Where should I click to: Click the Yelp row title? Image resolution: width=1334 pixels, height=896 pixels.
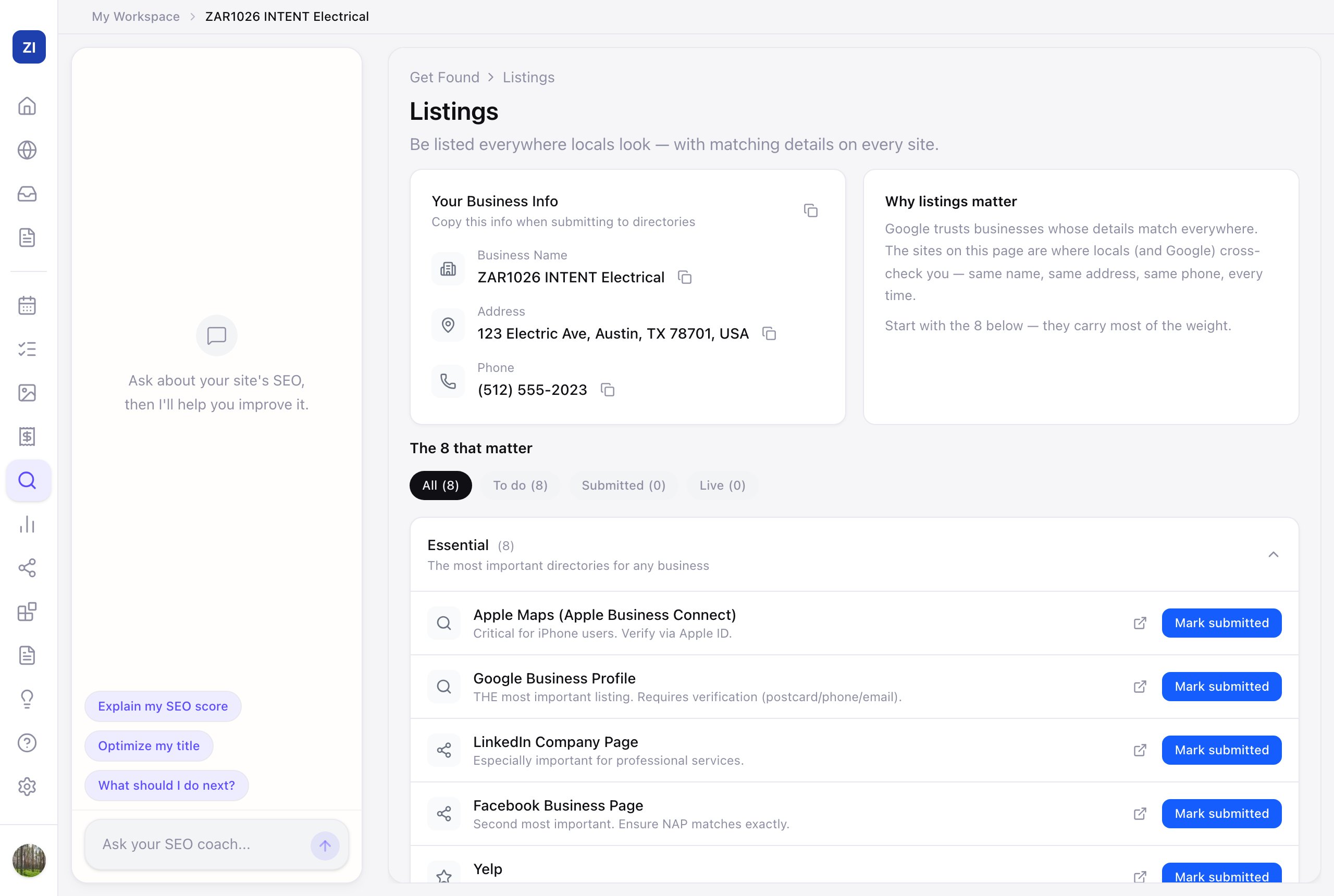(488, 869)
